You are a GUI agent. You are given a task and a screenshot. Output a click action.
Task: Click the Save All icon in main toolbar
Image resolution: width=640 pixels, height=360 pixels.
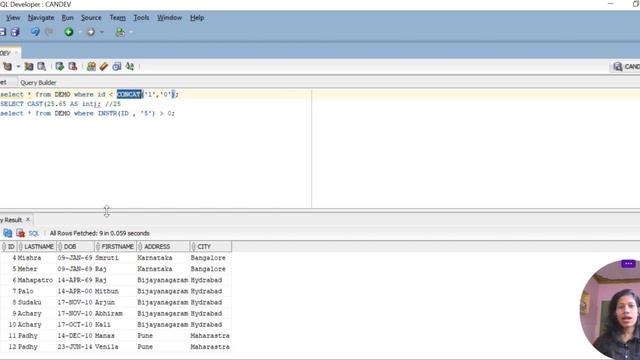point(15,32)
